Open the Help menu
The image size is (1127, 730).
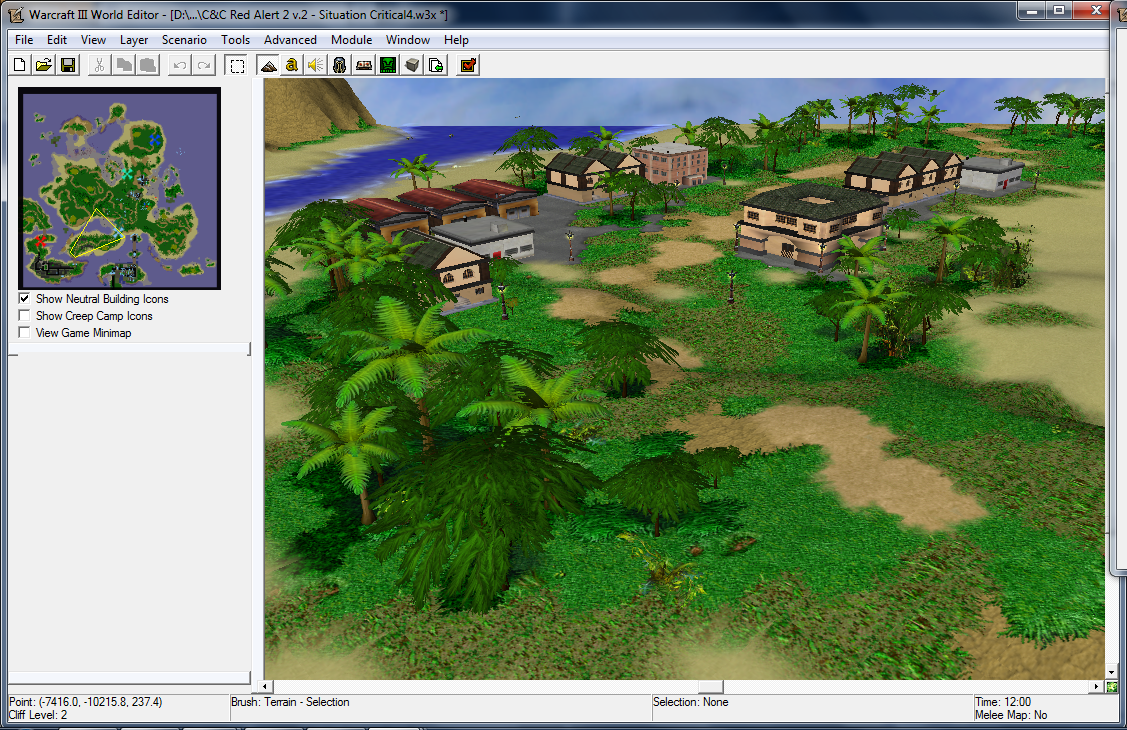(456, 40)
